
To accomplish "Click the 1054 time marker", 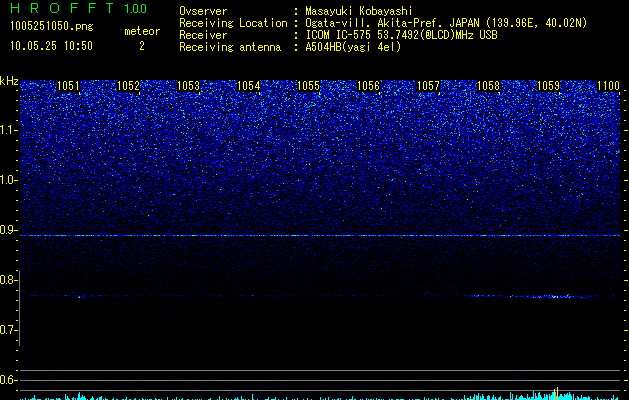I will tap(248, 86).
